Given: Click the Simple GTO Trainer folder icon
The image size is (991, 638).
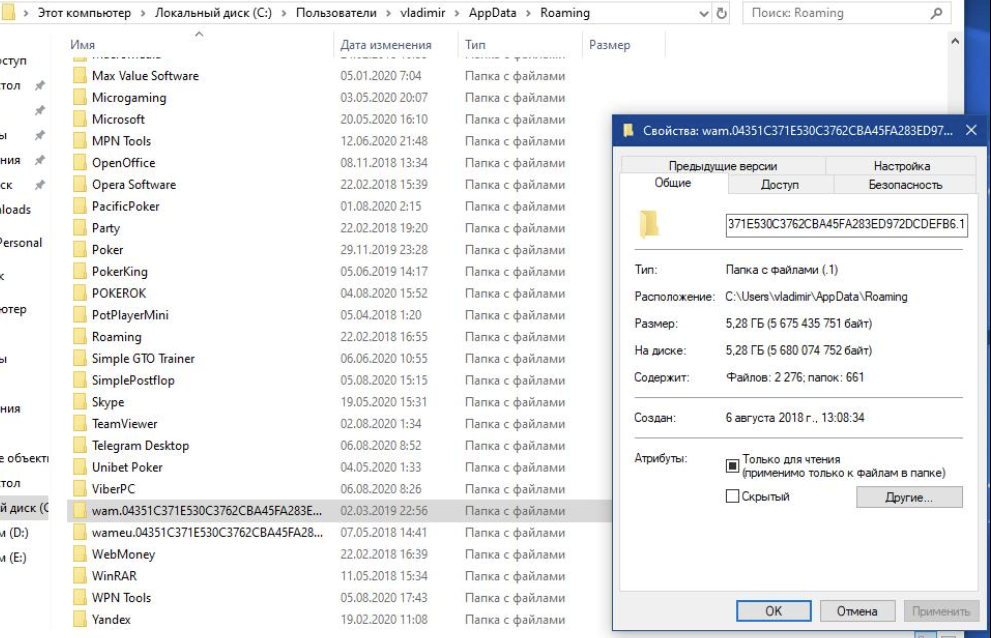Looking at the screenshot, I should click(80, 359).
